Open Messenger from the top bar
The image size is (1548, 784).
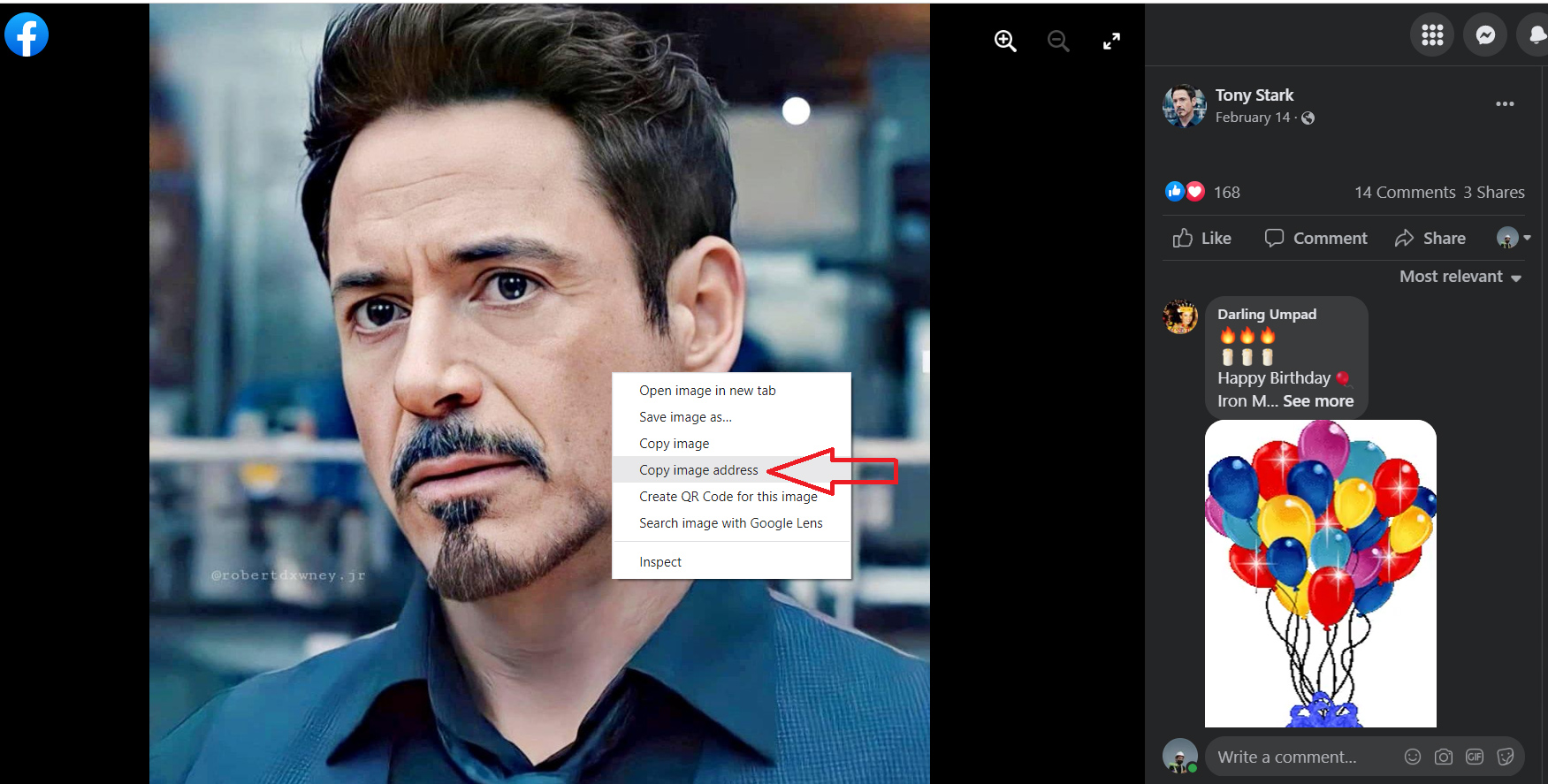tap(1485, 35)
